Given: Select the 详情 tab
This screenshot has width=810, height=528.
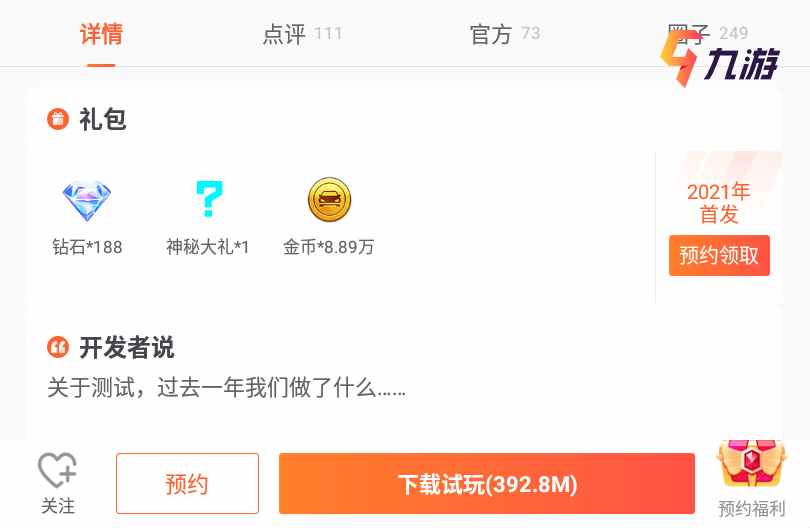Looking at the screenshot, I should [x=101, y=34].
